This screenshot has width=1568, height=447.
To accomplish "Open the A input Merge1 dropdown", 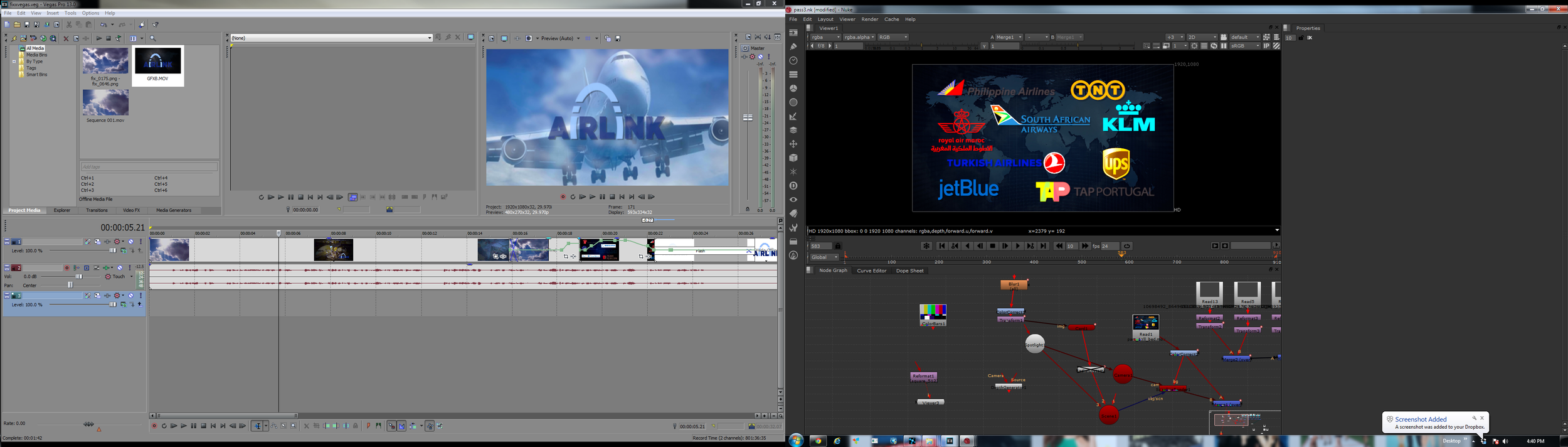I will pyautogui.click(x=1009, y=37).
